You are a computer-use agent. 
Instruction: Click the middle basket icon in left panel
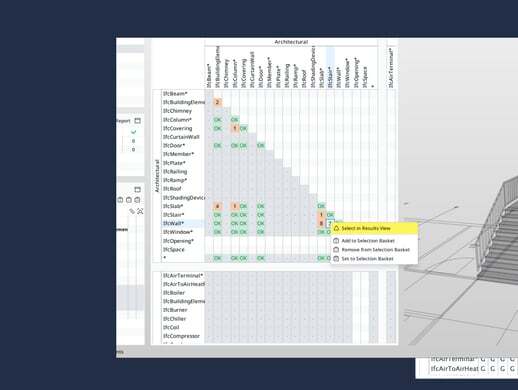(x=129, y=200)
